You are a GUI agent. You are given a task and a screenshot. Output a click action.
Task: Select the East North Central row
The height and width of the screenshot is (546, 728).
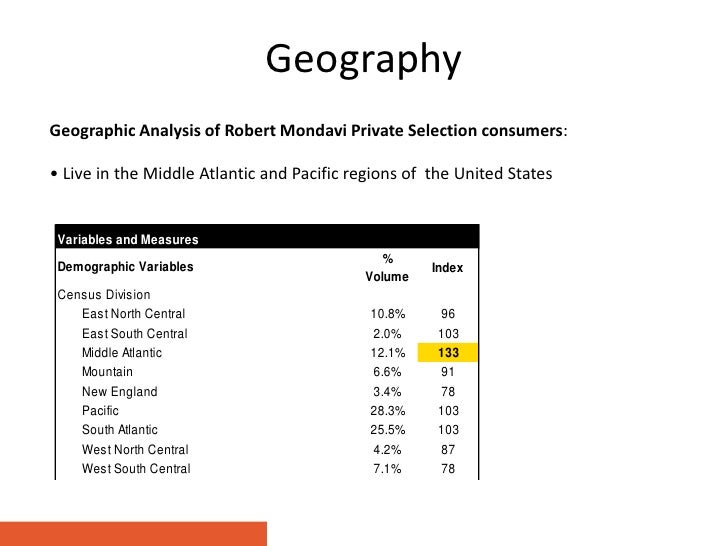pyautogui.click(x=267, y=314)
